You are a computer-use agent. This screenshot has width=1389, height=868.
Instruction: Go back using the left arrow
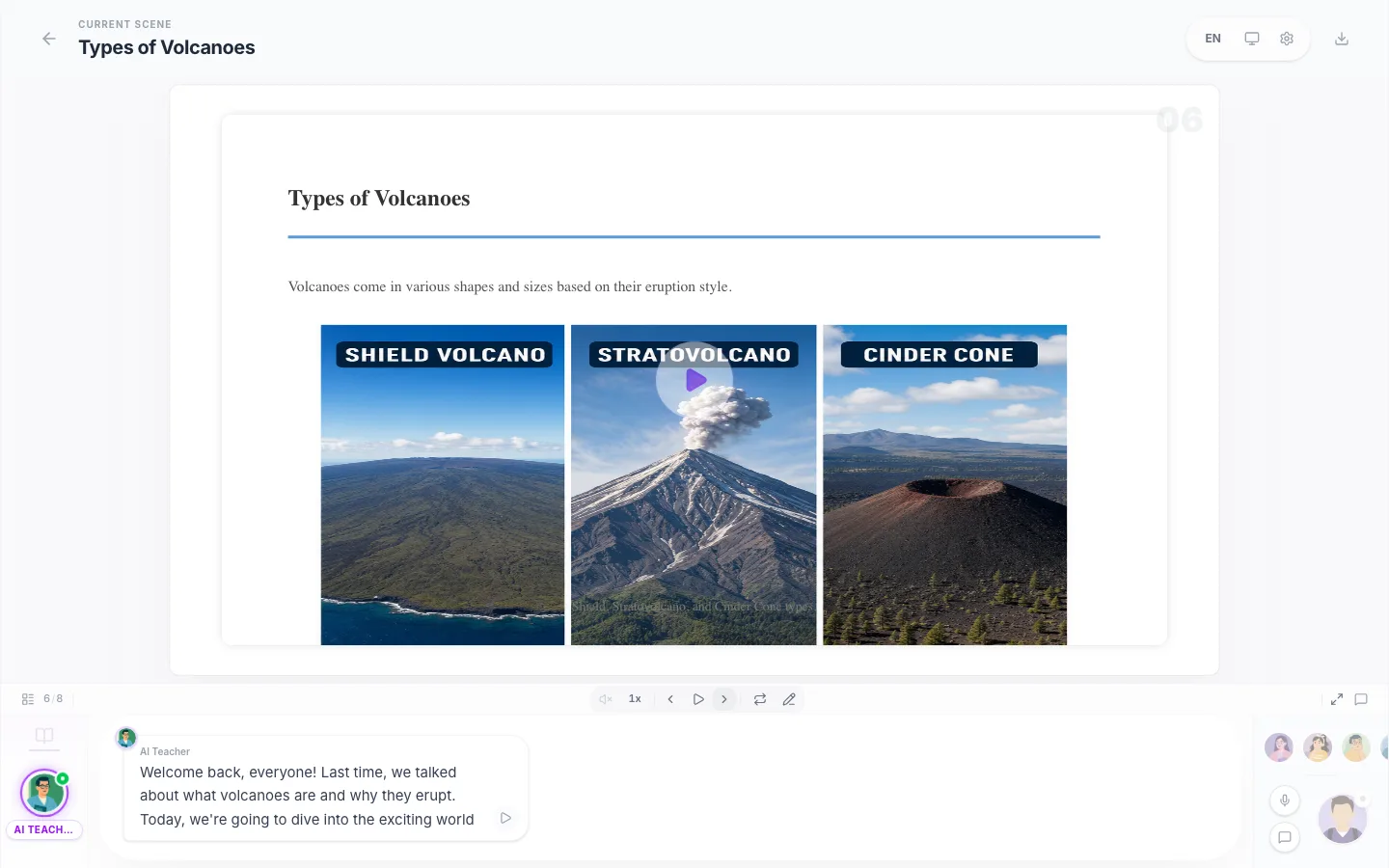point(49,39)
